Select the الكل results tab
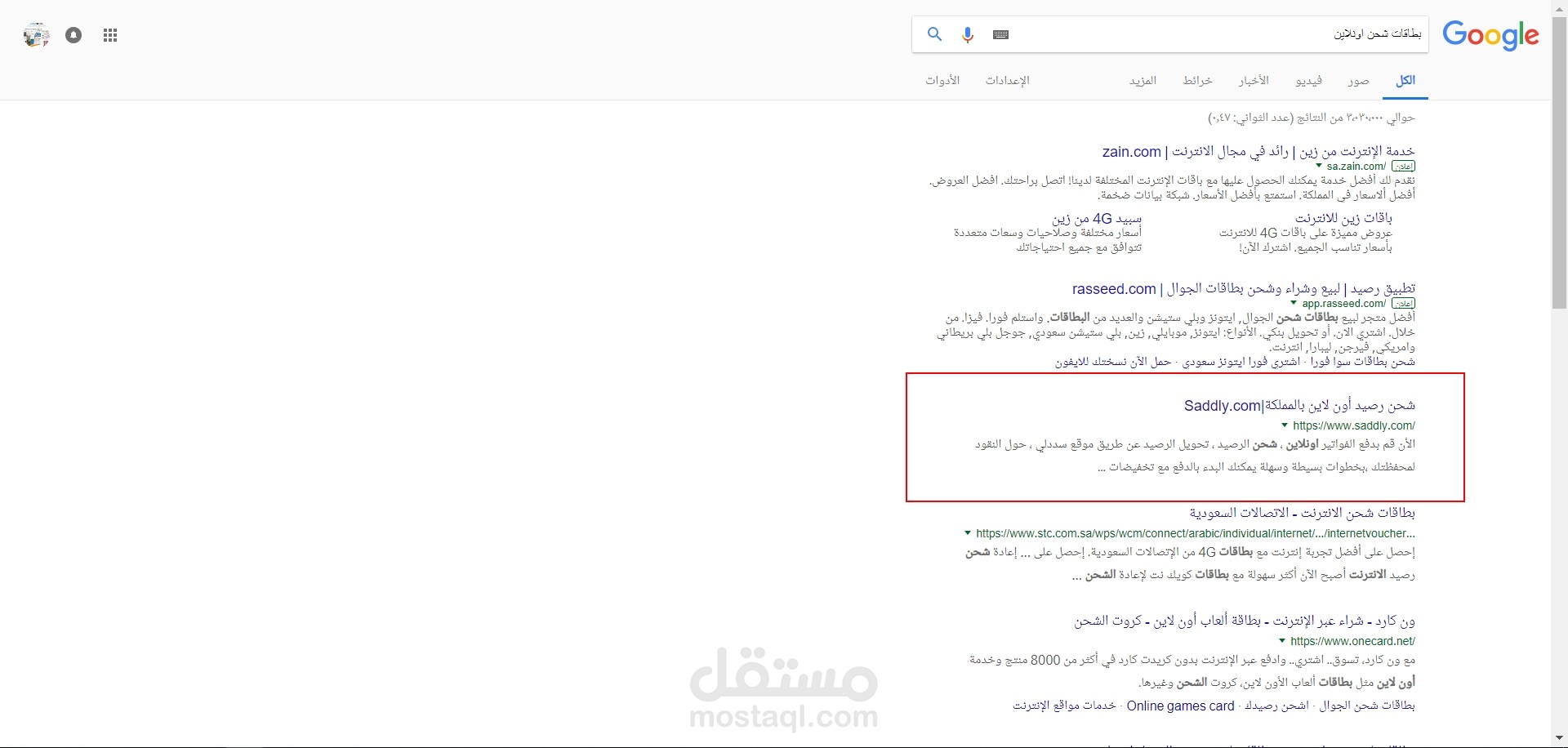 click(1405, 80)
